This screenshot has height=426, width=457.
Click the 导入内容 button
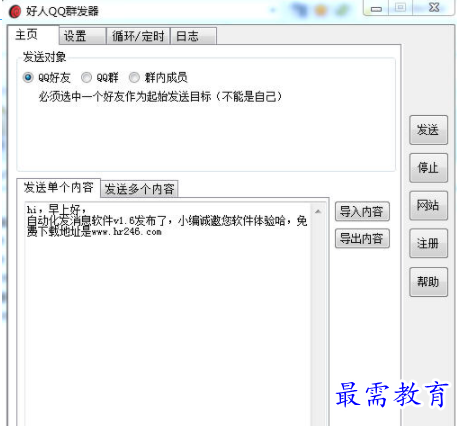pos(362,211)
